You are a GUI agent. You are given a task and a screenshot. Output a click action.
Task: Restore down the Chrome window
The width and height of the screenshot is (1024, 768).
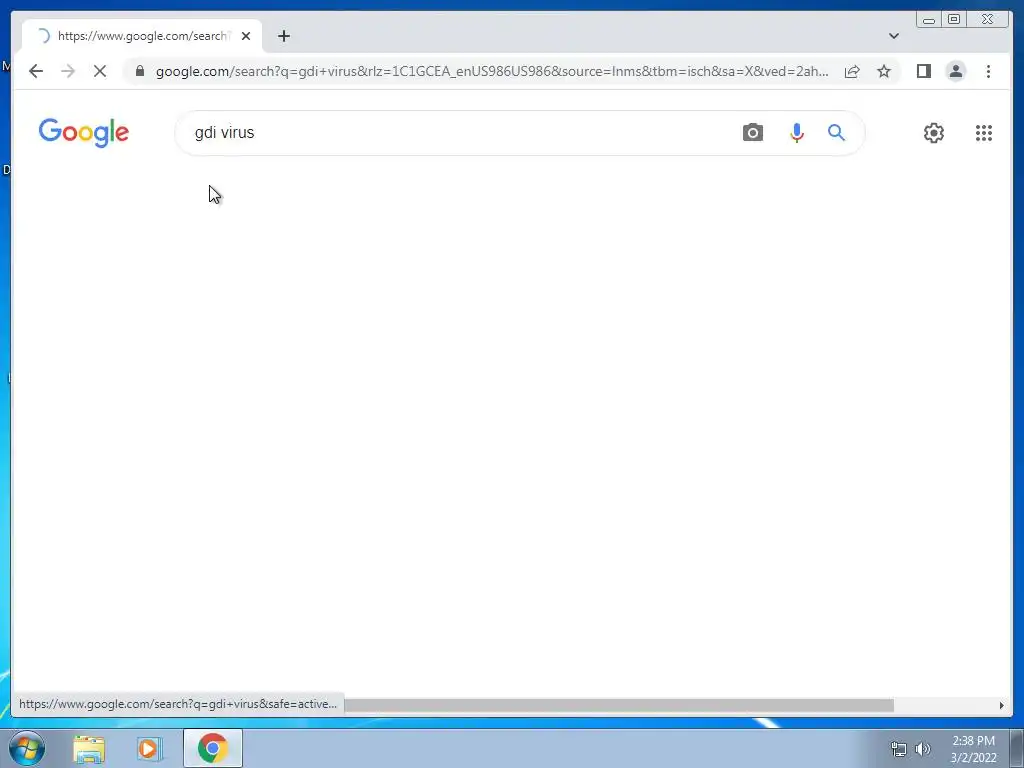point(954,20)
